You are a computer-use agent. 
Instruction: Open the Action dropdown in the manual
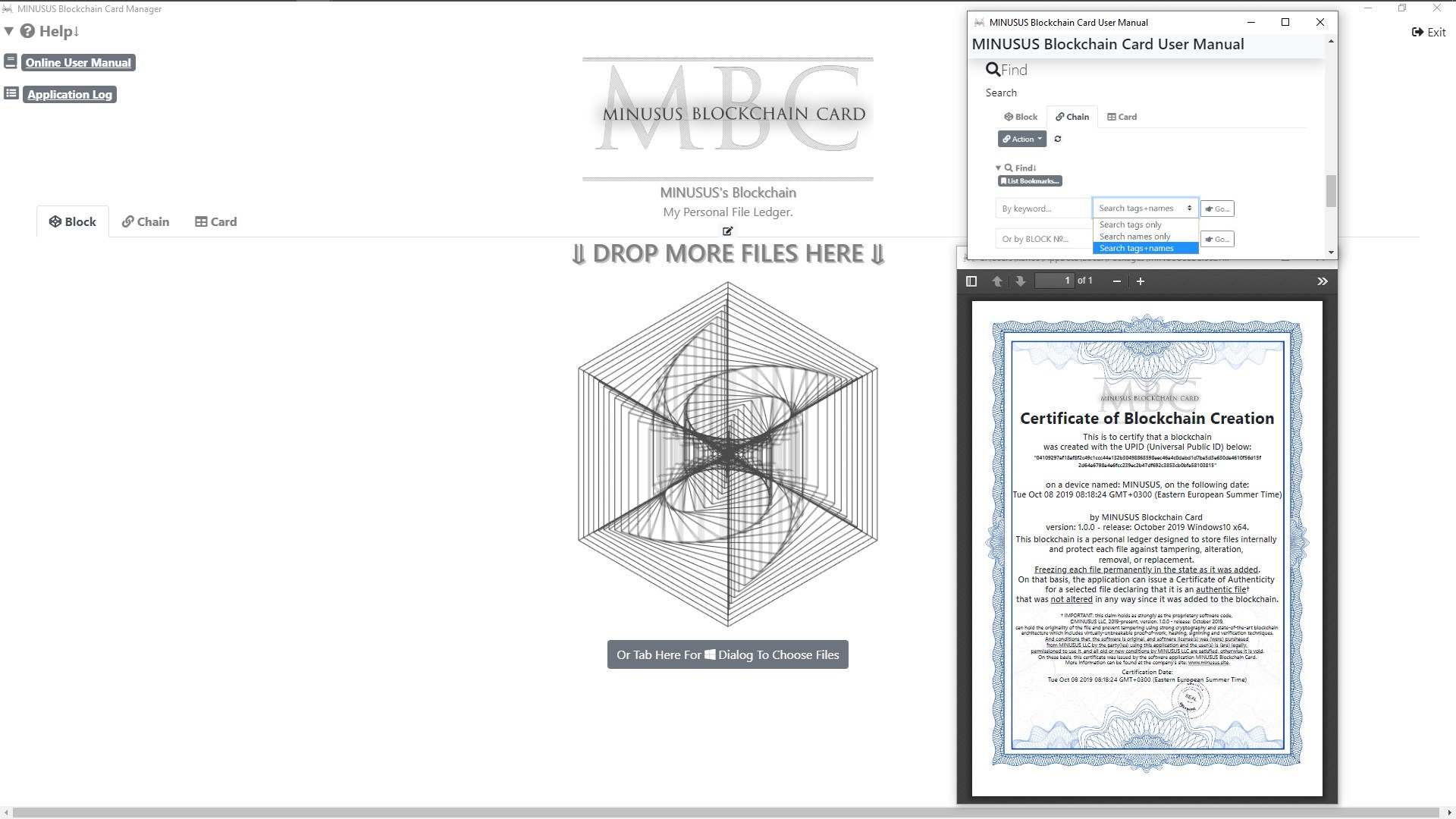click(x=1021, y=139)
